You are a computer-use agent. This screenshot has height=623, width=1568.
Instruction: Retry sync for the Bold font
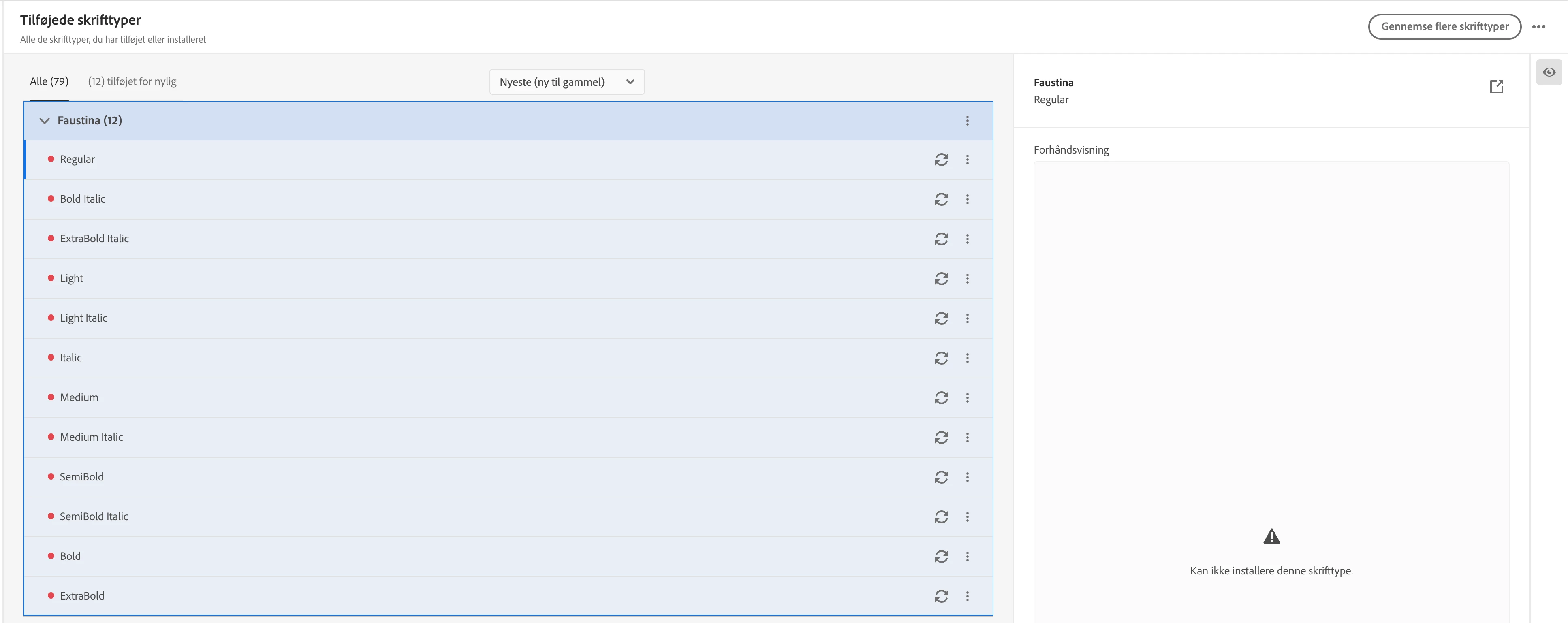click(x=941, y=556)
